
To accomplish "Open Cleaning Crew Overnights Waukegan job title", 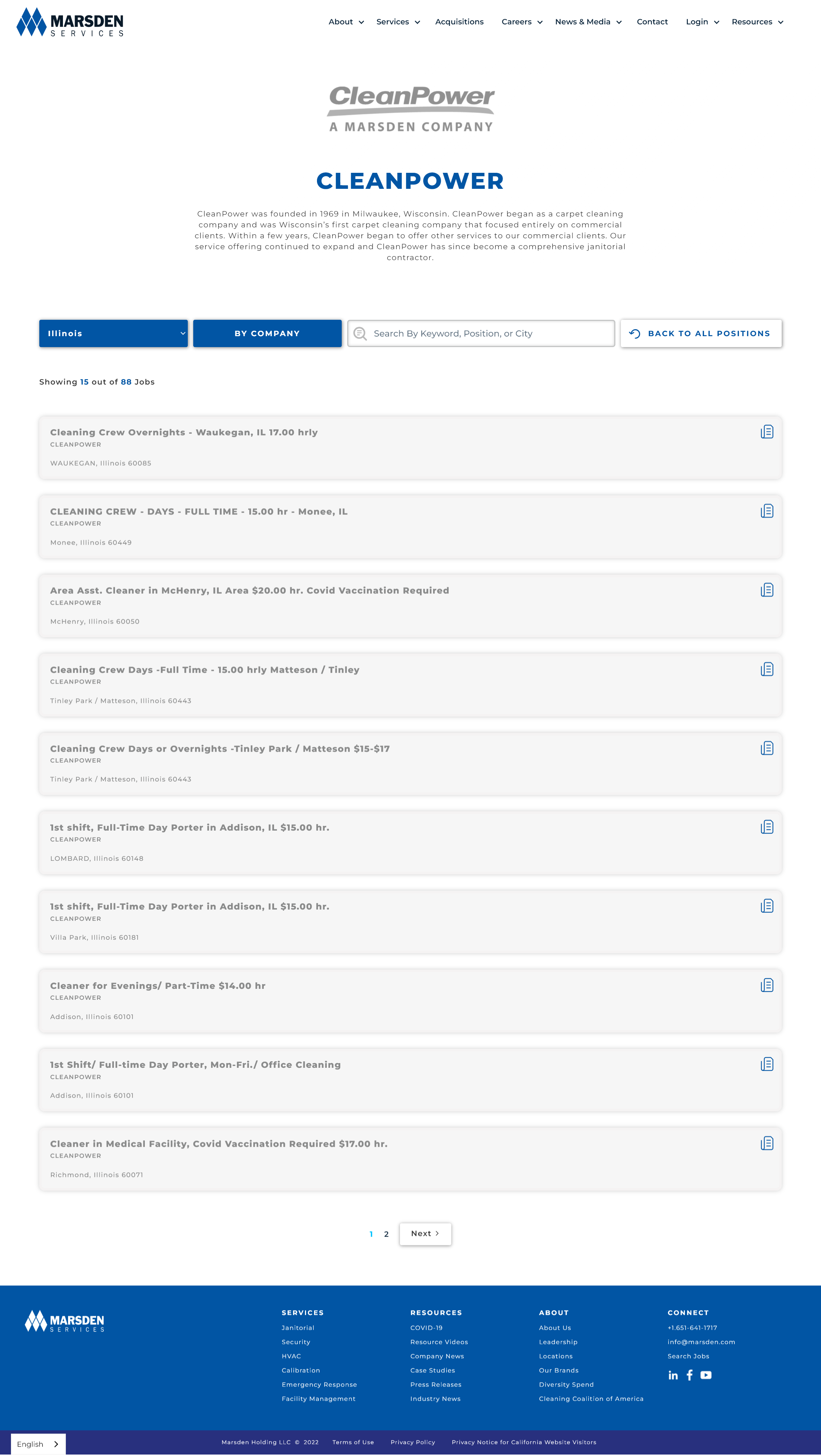I will [x=184, y=432].
